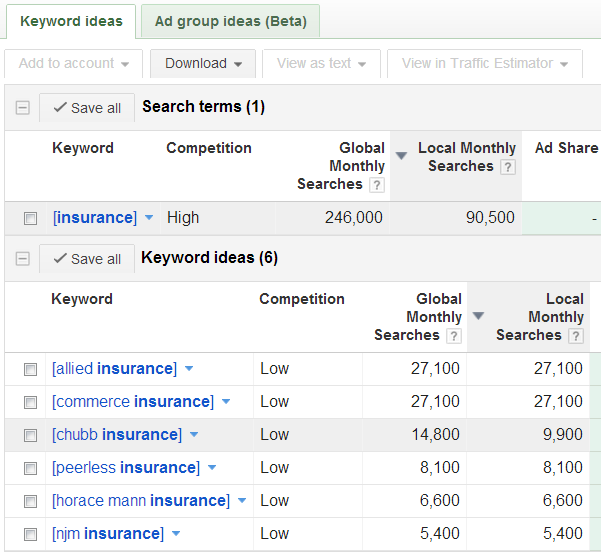This screenshot has height=558, width=601.
Task: Open dropdown arrow beside [insurance]
Action: [x=149, y=218]
